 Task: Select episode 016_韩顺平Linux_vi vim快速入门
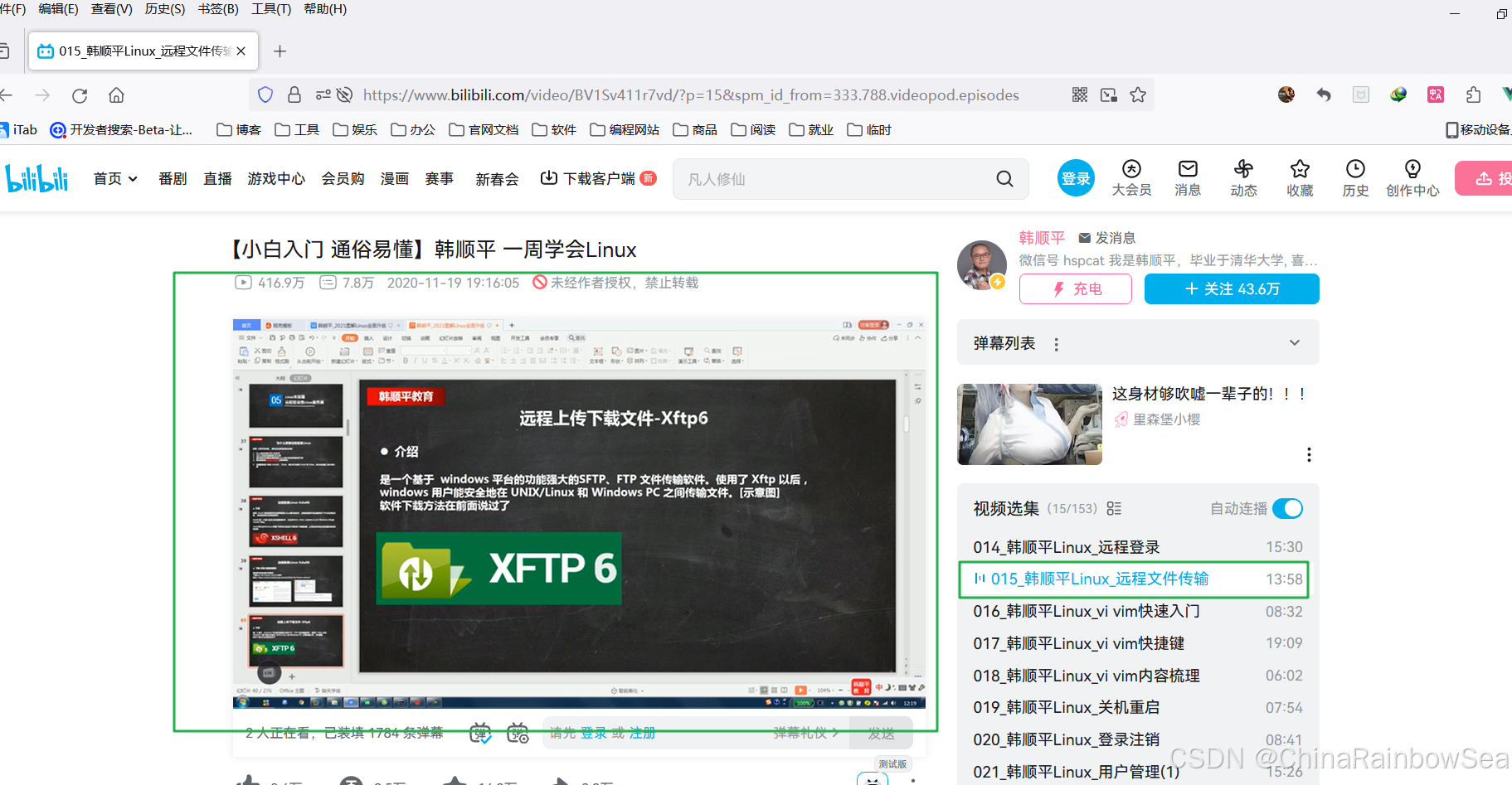[1086, 611]
